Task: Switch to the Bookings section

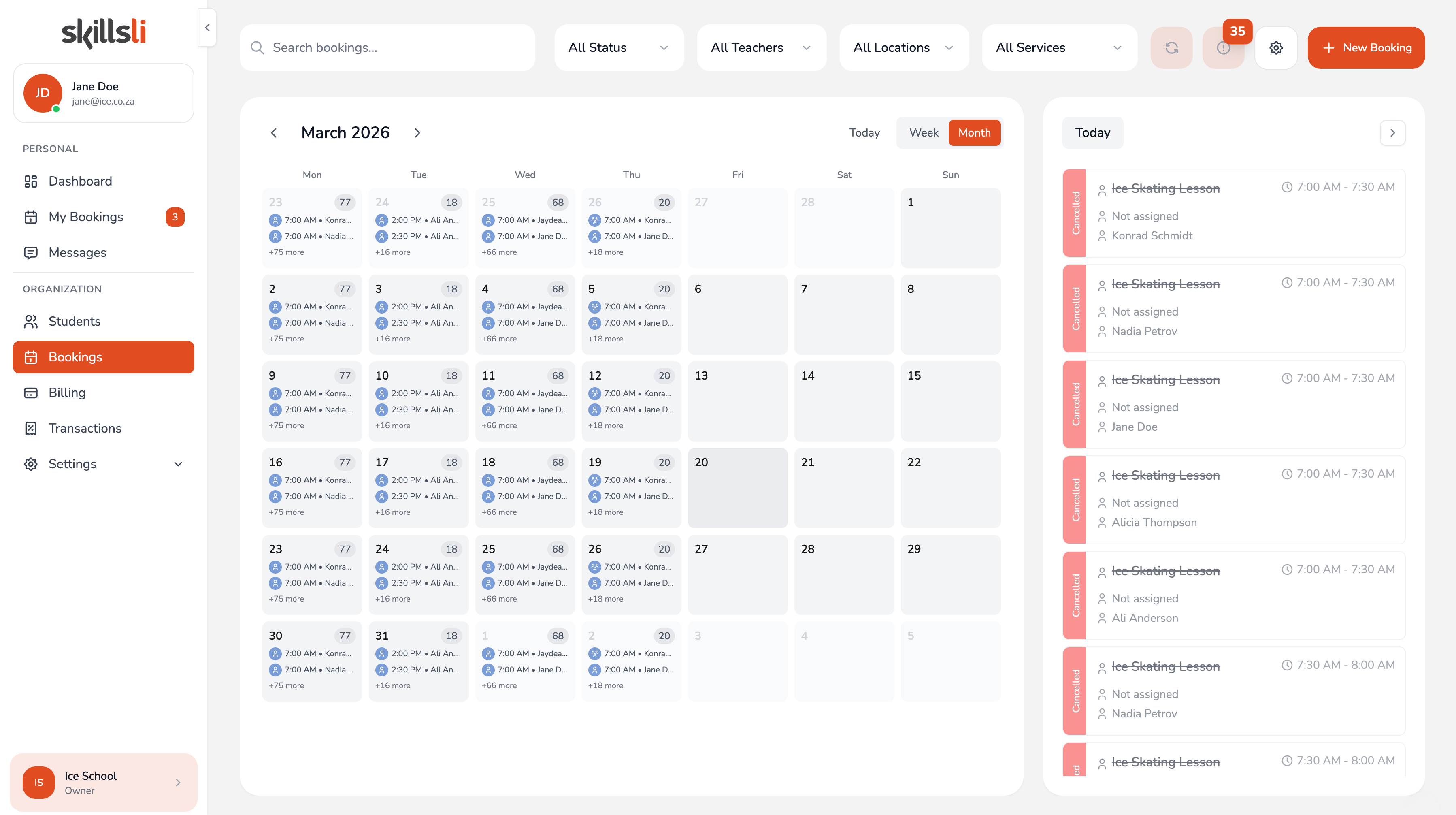Action: [75, 357]
